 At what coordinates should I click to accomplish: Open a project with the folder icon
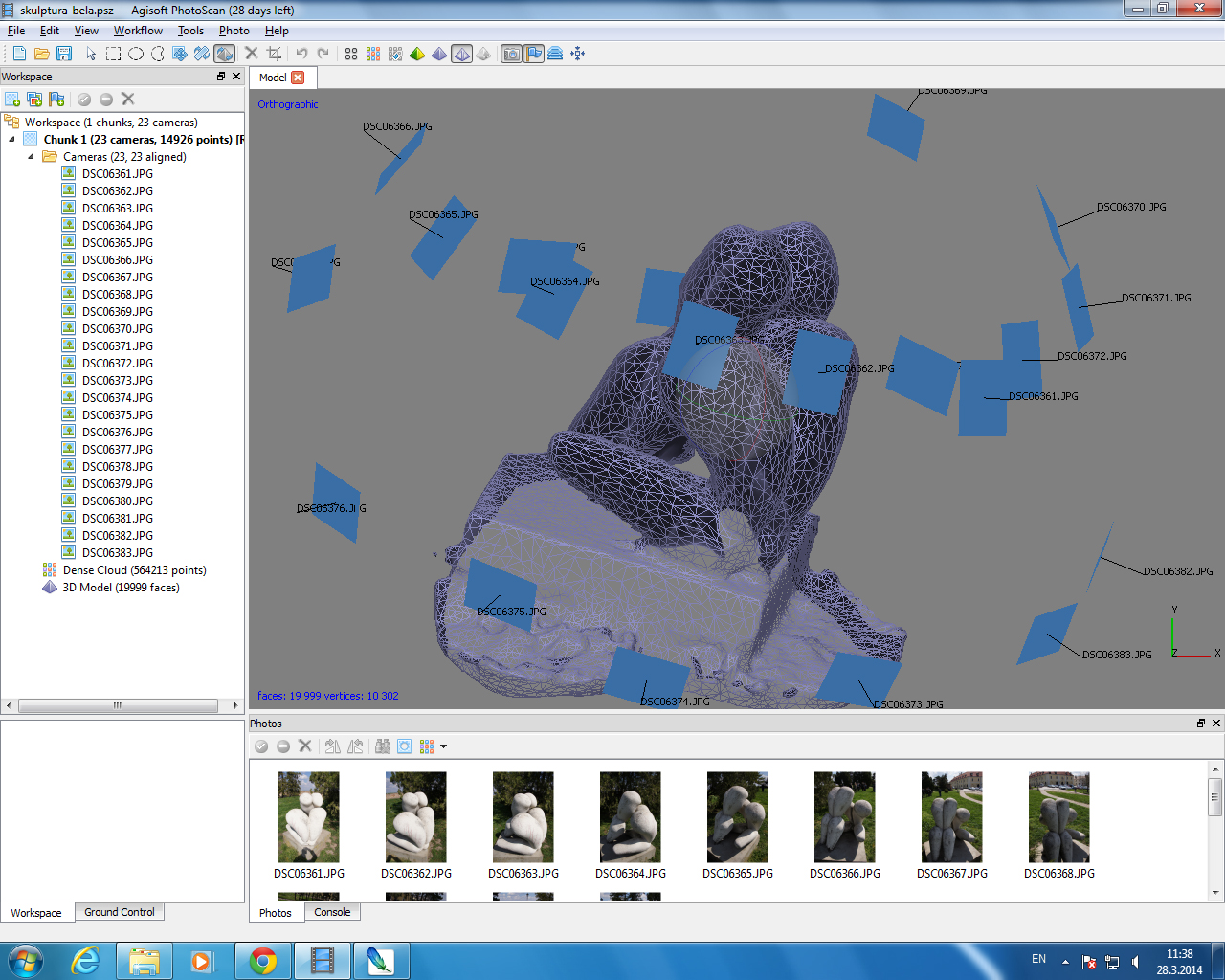coord(41,54)
